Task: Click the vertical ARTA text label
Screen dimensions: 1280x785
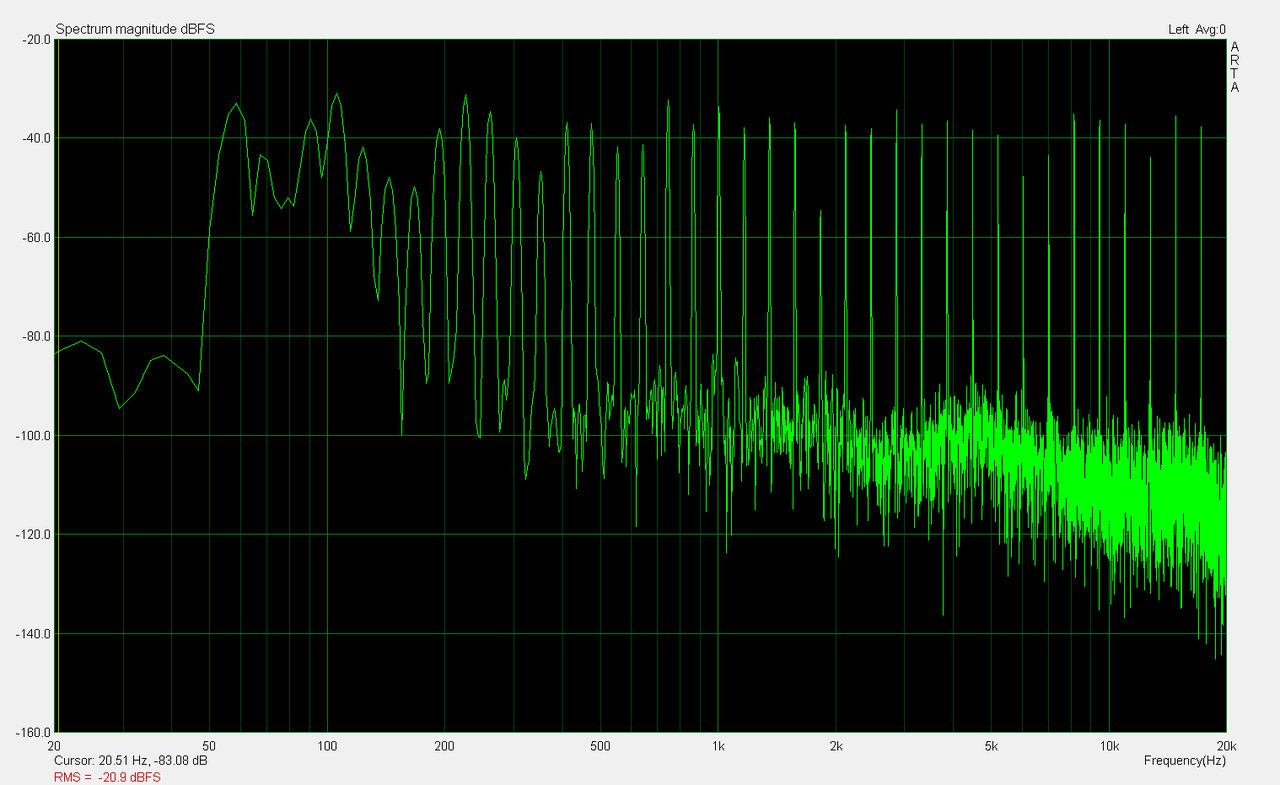Action: tap(1235, 67)
